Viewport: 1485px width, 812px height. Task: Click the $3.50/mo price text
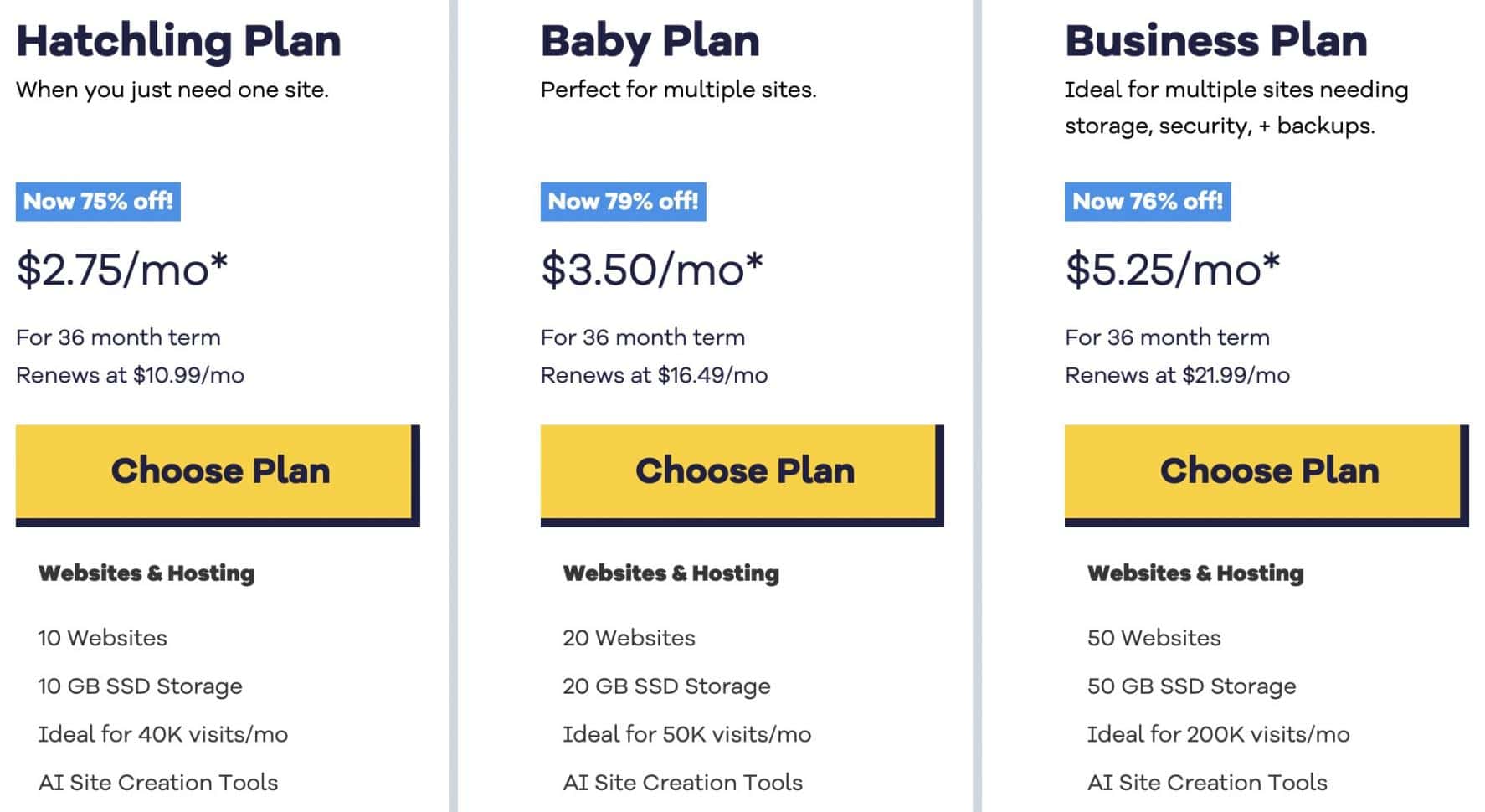click(652, 270)
